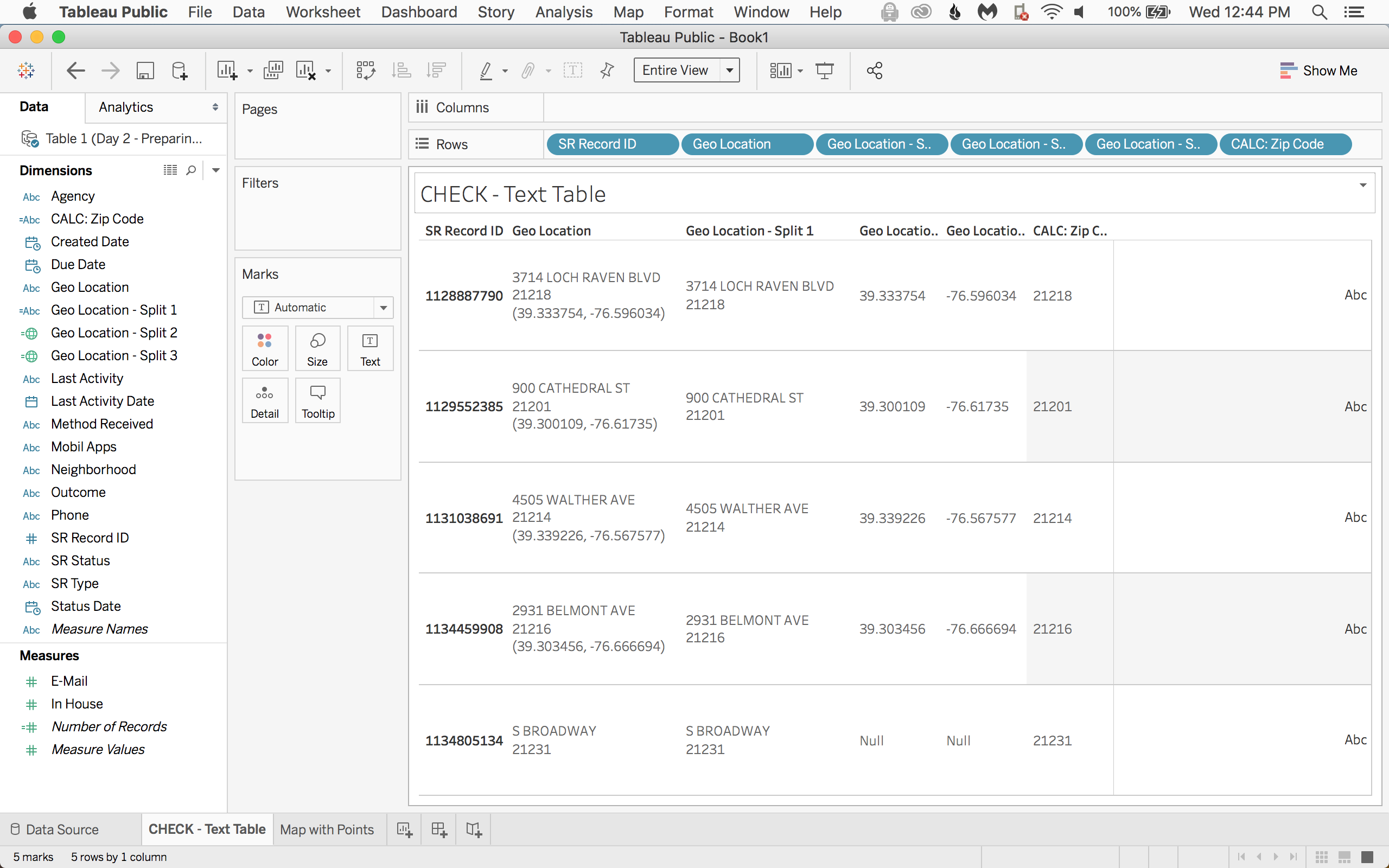This screenshot has height=868, width=1389.
Task: Open the Dashboard menu
Action: click(x=419, y=12)
